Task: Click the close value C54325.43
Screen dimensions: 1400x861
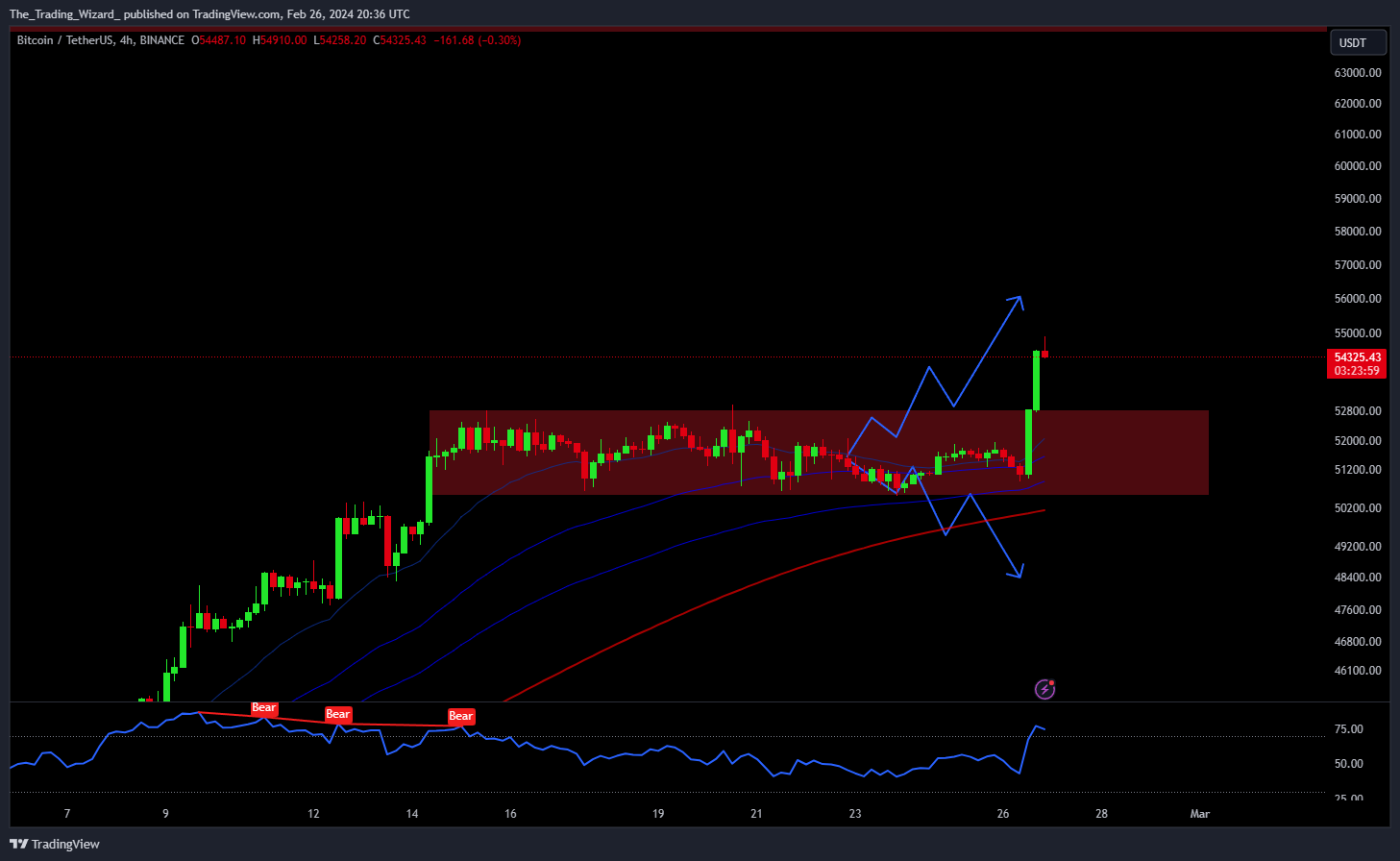Action: point(400,40)
